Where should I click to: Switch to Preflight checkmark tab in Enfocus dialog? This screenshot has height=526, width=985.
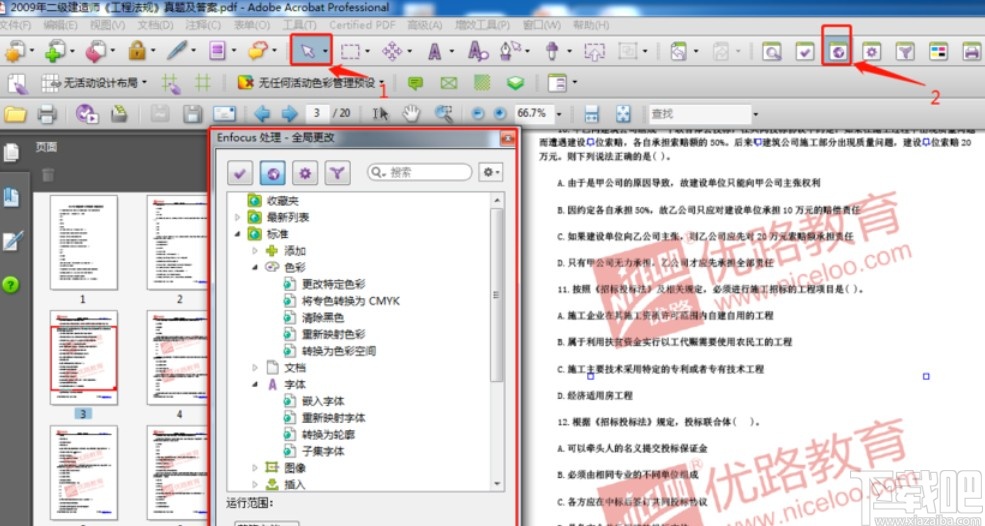tap(239, 173)
